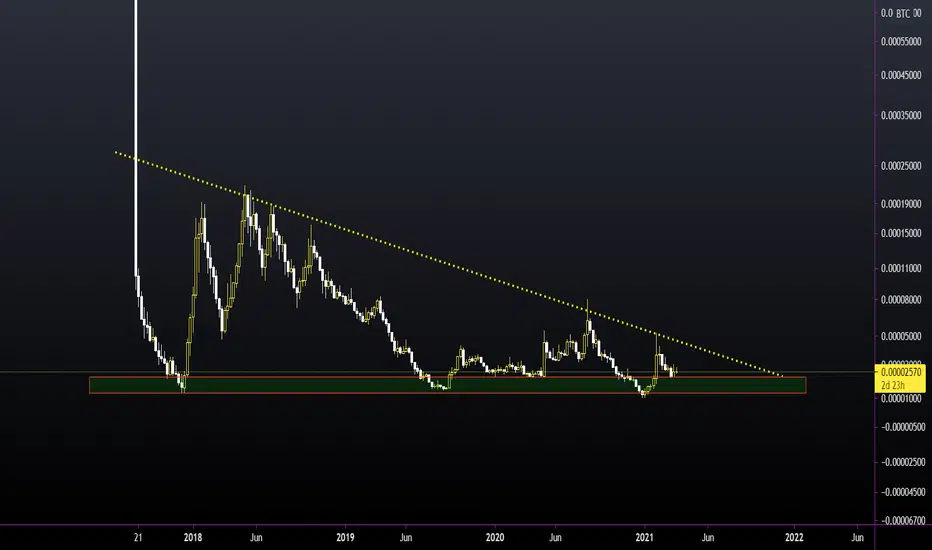Click the 0.00005000 price axis label
932x550 pixels.
click(x=901, y=337)
